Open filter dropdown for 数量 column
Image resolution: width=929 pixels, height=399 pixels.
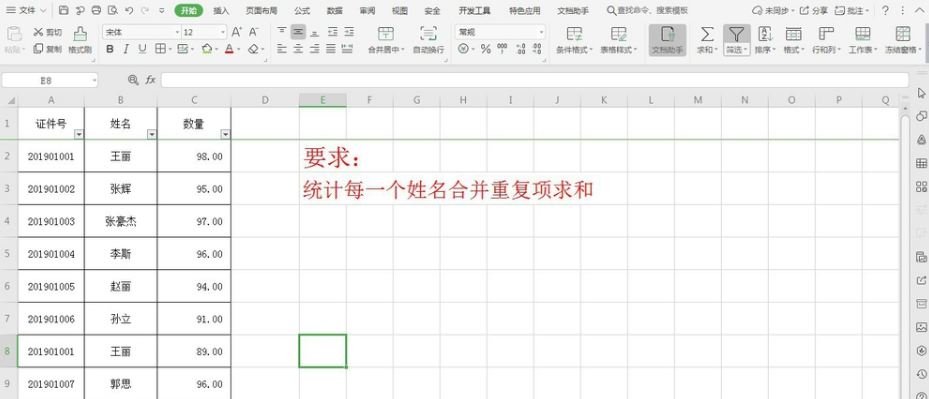225,135
